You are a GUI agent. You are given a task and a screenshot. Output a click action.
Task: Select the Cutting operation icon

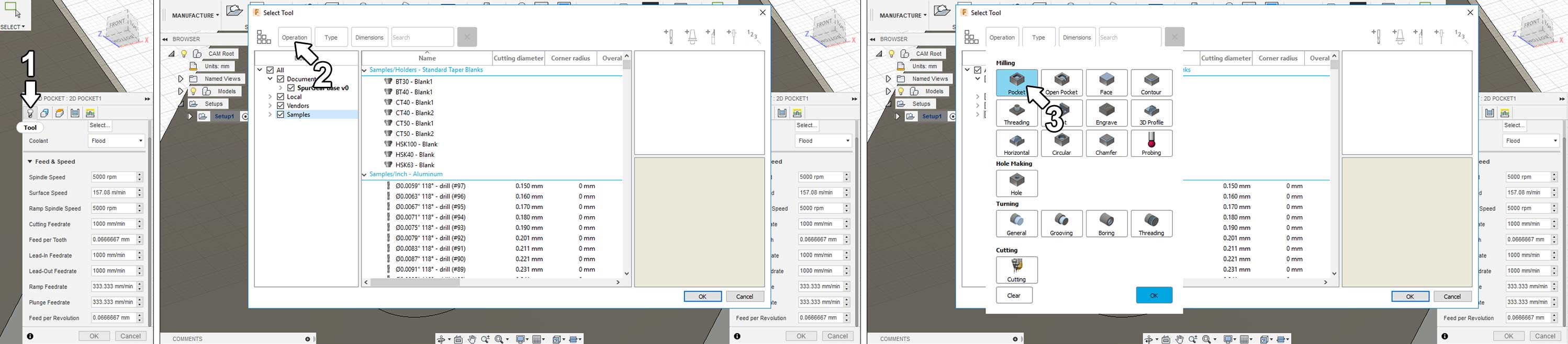[x=1016, y=270]
